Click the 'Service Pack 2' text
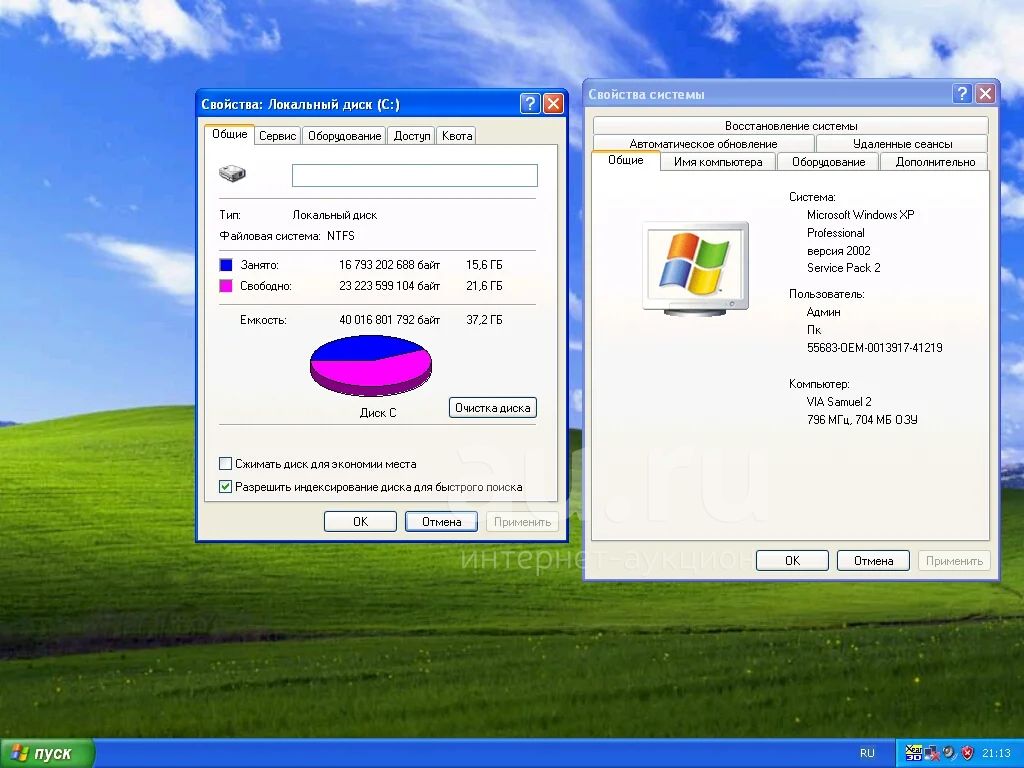 [x=843, y=268]
